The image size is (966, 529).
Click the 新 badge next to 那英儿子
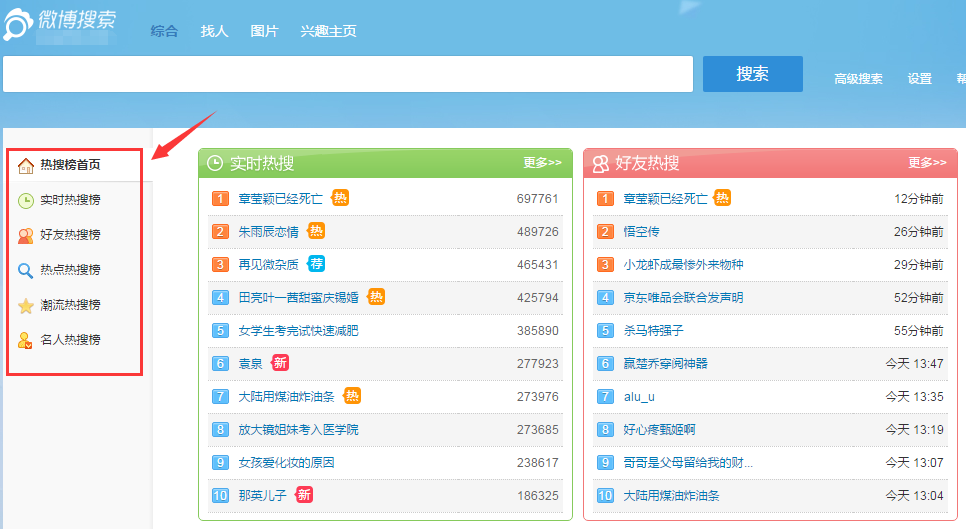point(304,495)
